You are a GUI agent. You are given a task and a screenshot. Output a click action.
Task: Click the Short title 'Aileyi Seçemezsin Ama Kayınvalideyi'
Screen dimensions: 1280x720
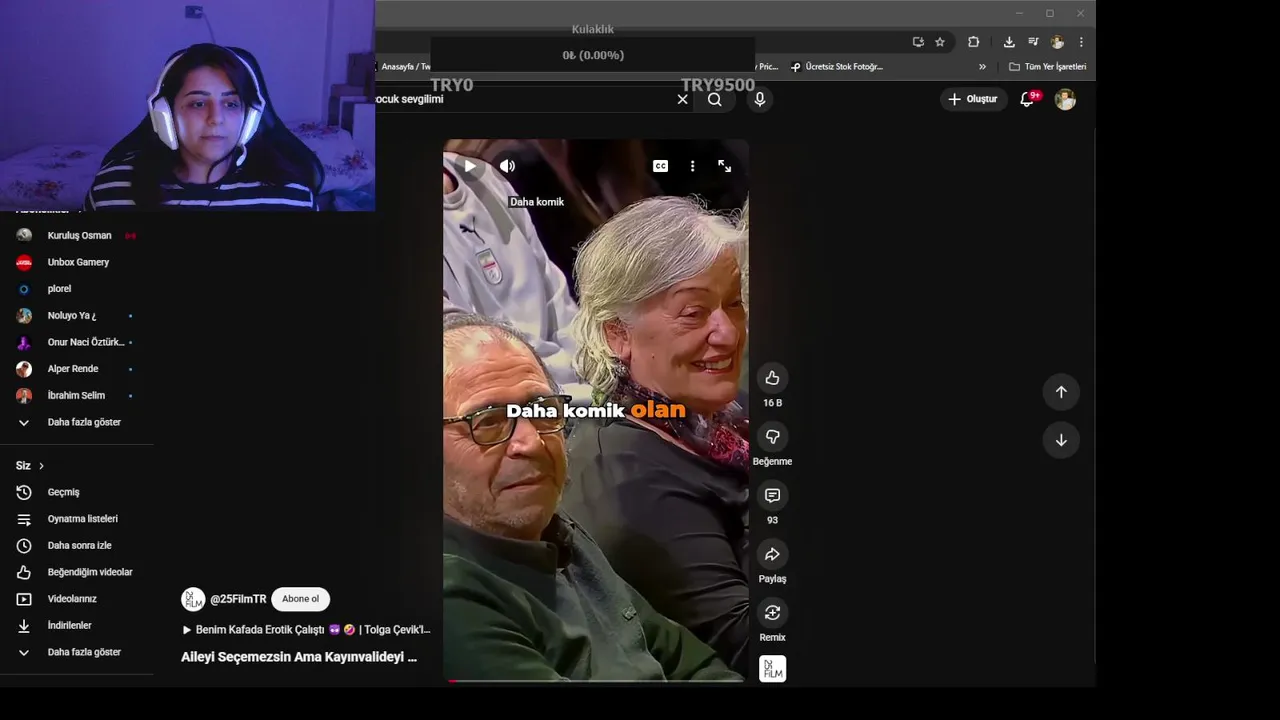(x=299, y=657)
